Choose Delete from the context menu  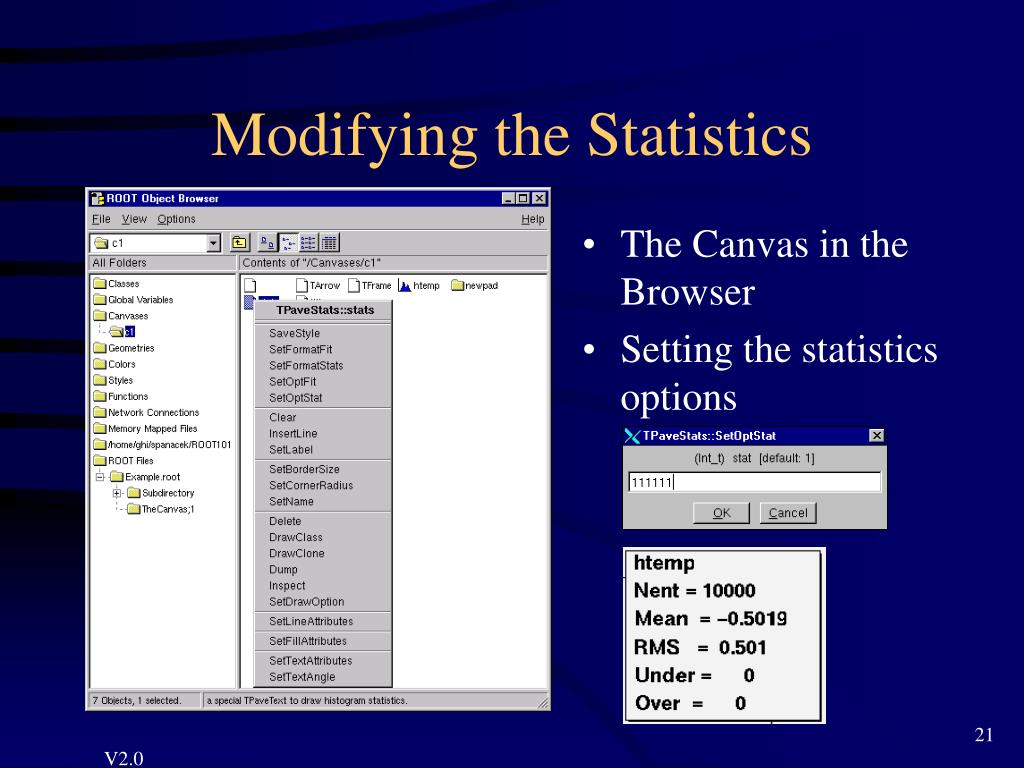[x=323, y=521]
